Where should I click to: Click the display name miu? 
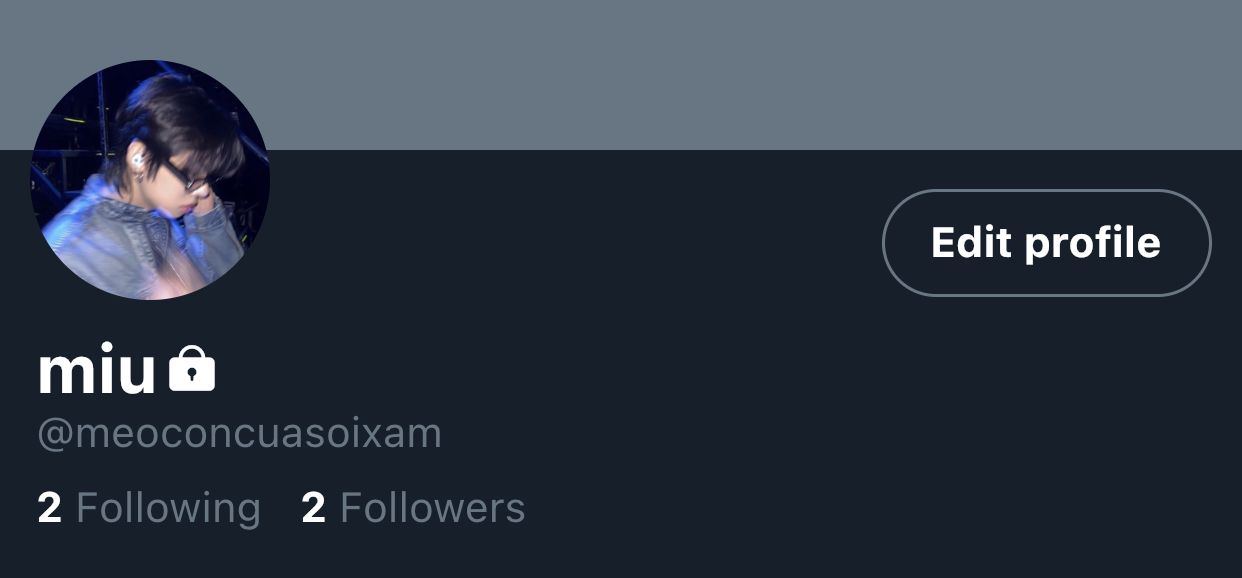coord(97,370)
